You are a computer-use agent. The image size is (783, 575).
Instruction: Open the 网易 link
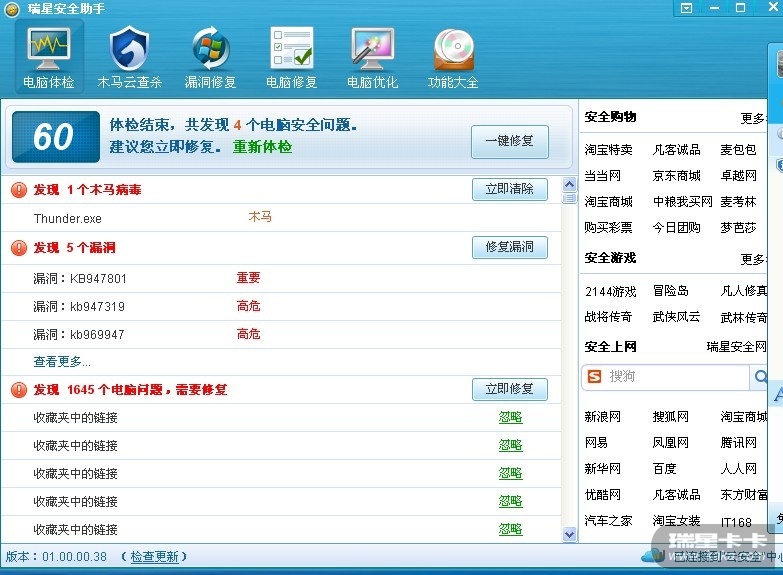tap(596, 443)
